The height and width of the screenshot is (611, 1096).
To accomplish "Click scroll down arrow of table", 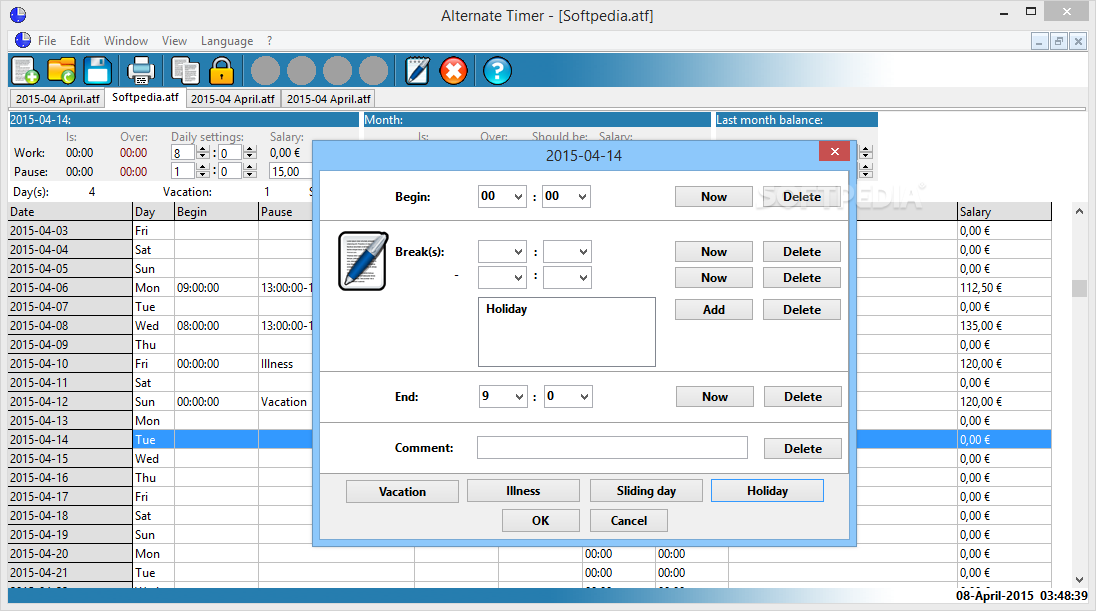I will [1079, 580].
